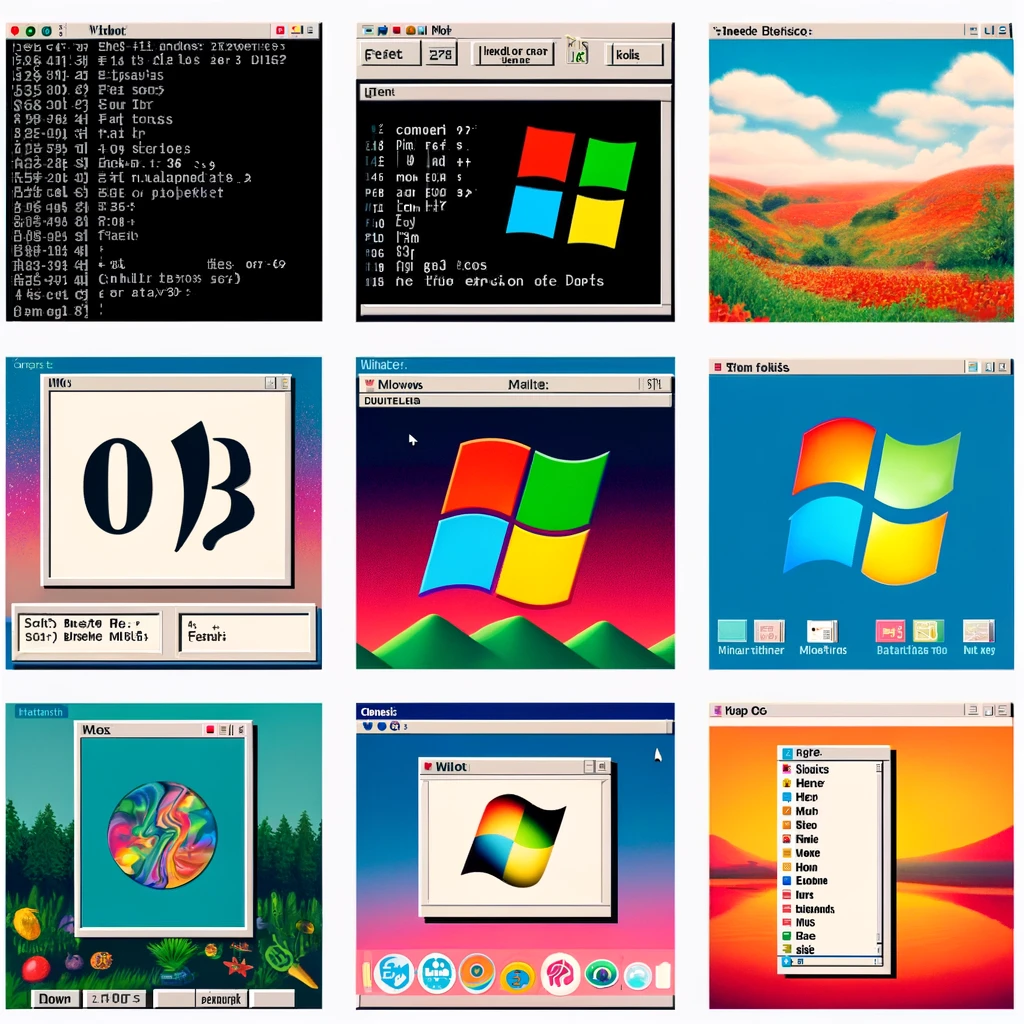The image size is (1024, 1024).
Task: Open the yellow circle dock icon
Action: click(x=518, y=978)
